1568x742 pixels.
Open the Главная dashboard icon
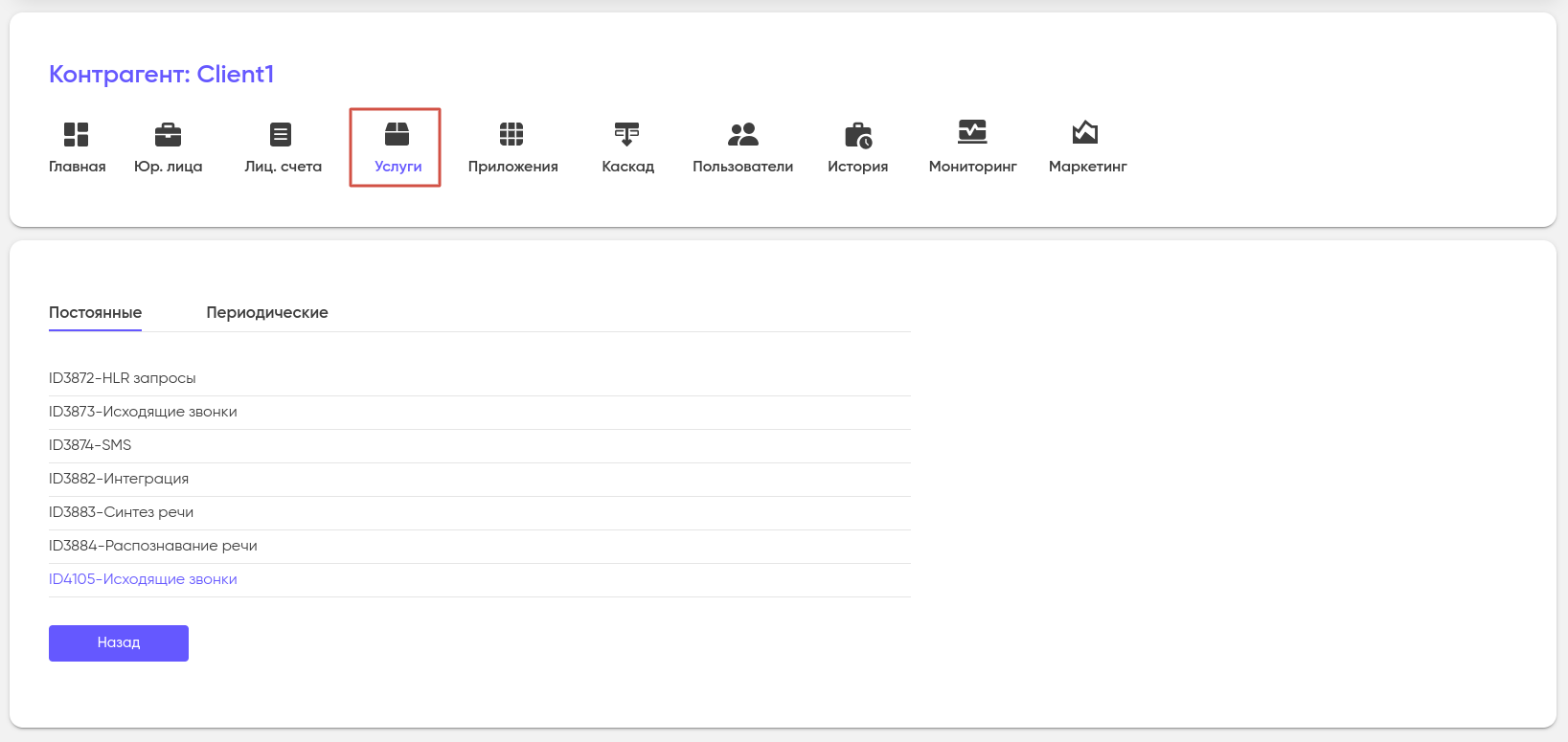[76, 134]
